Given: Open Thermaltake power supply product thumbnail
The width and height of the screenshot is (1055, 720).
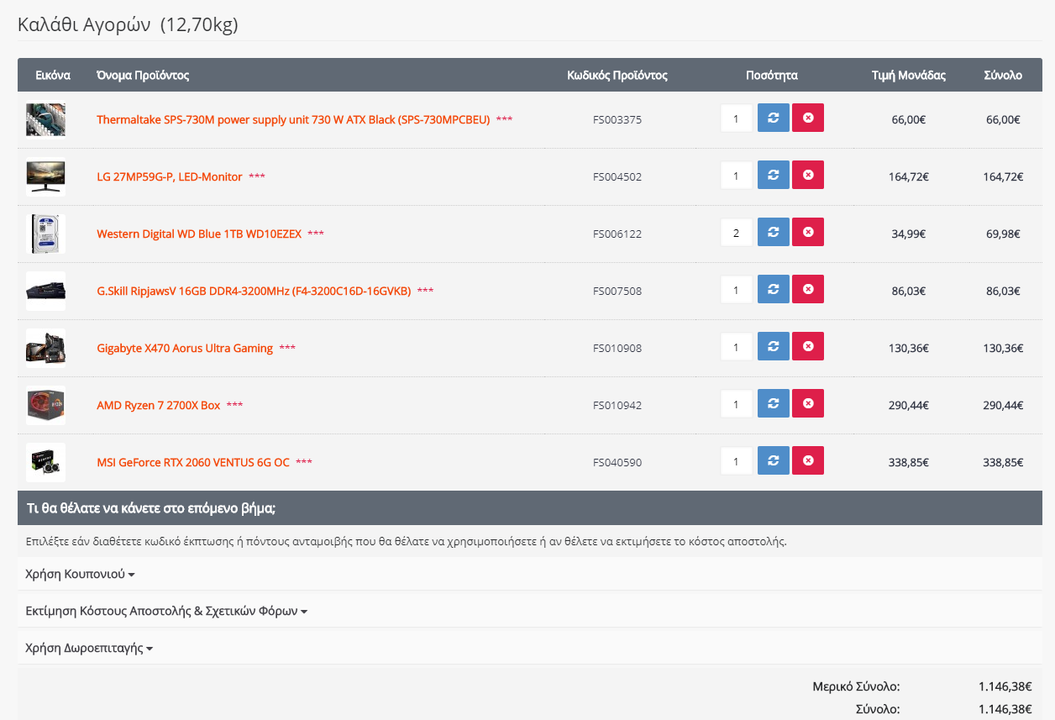Looking at the screenshot, I should (46, 119).
